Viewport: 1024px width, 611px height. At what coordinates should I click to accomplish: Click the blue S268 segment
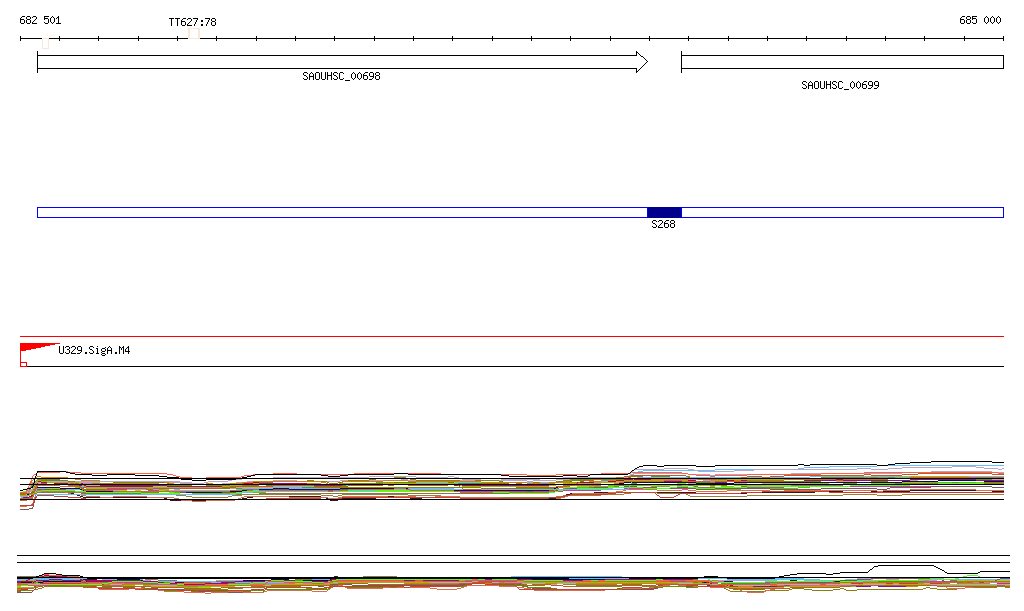pos(664,212)
